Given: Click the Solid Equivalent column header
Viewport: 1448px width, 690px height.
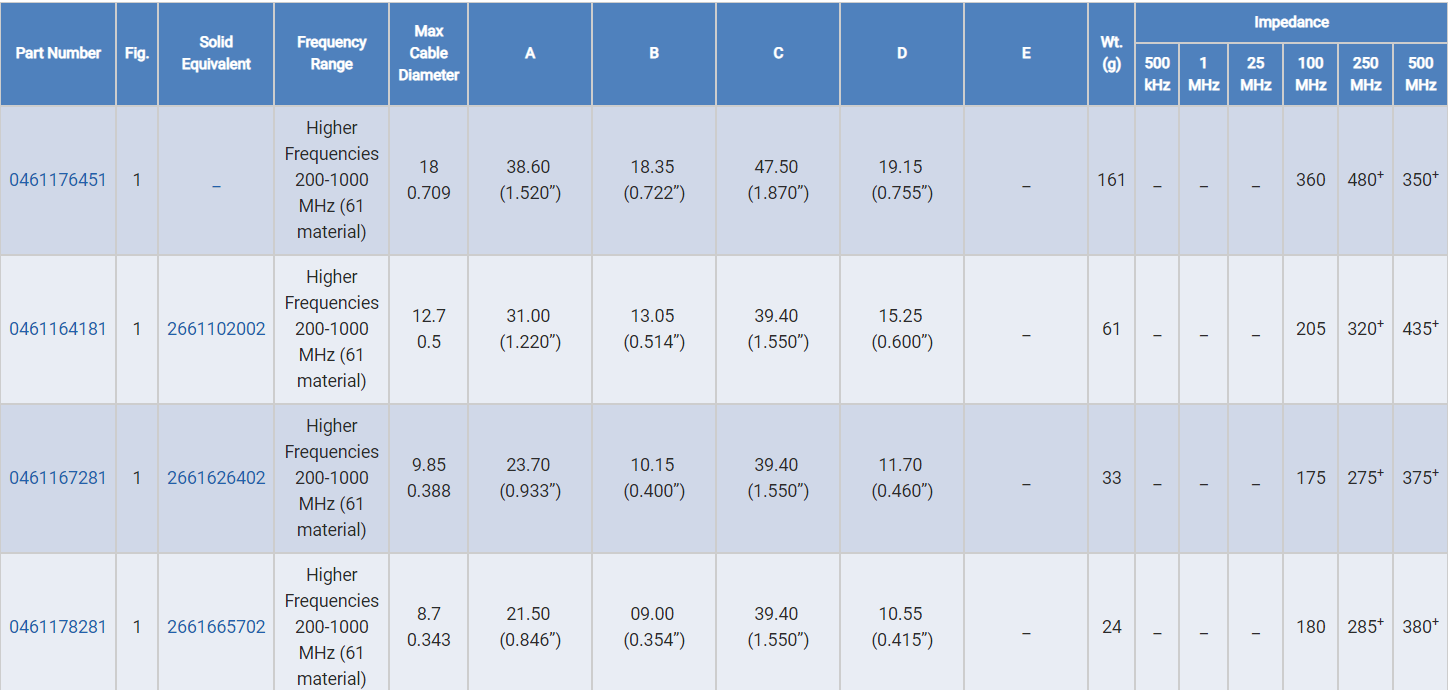Looking at the screenshot, I should [216, 53].
